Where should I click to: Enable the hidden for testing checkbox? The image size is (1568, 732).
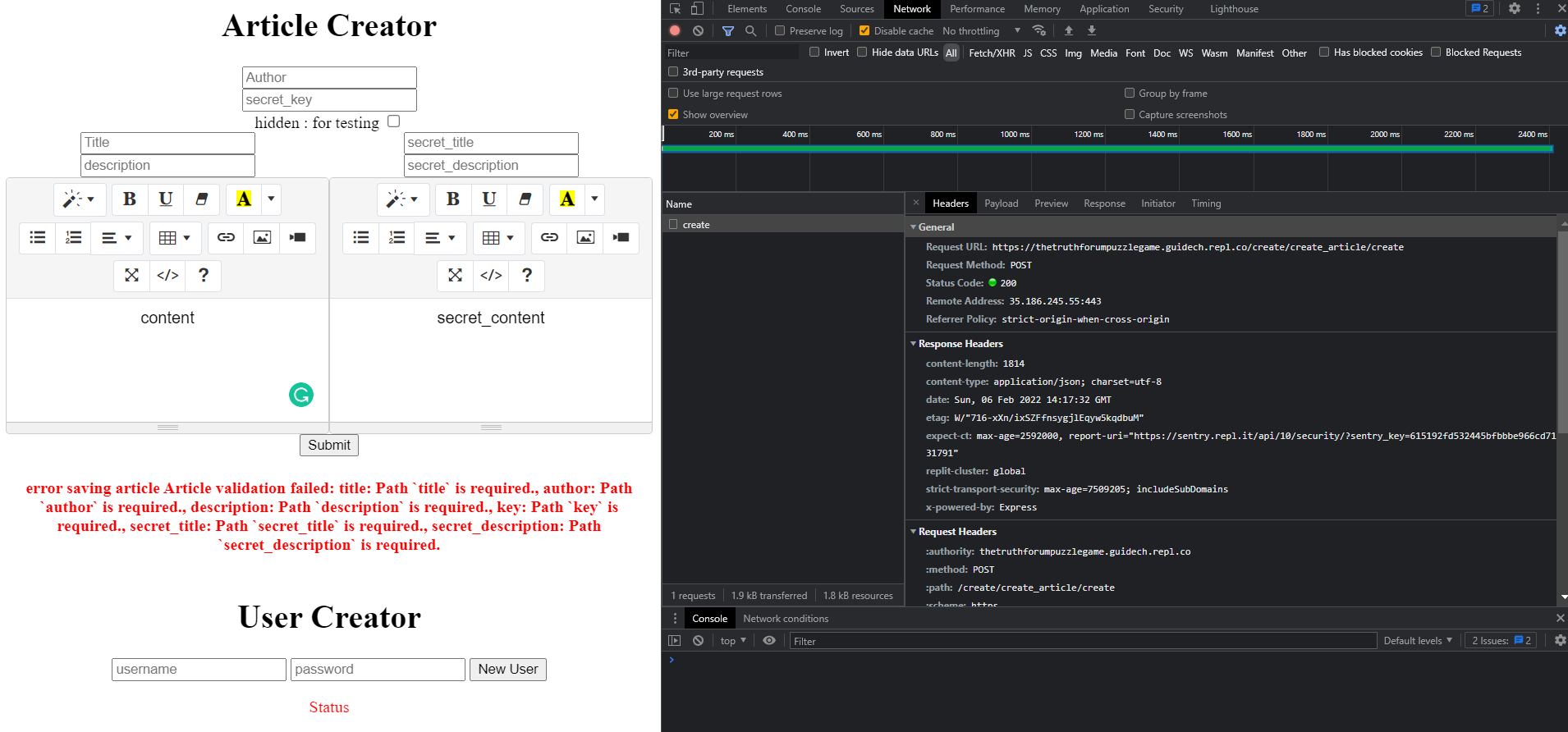(393, 121)
